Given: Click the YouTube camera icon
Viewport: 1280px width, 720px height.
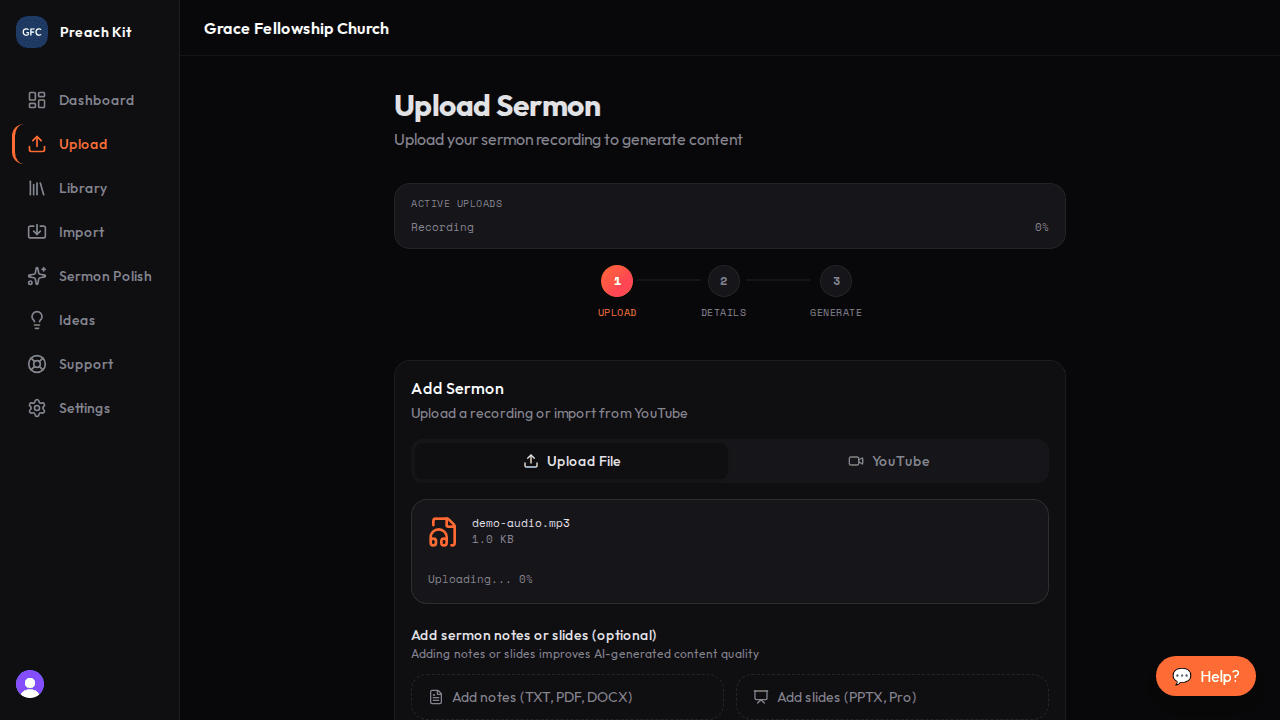Looking at the screenshot, I should point(856,461).
